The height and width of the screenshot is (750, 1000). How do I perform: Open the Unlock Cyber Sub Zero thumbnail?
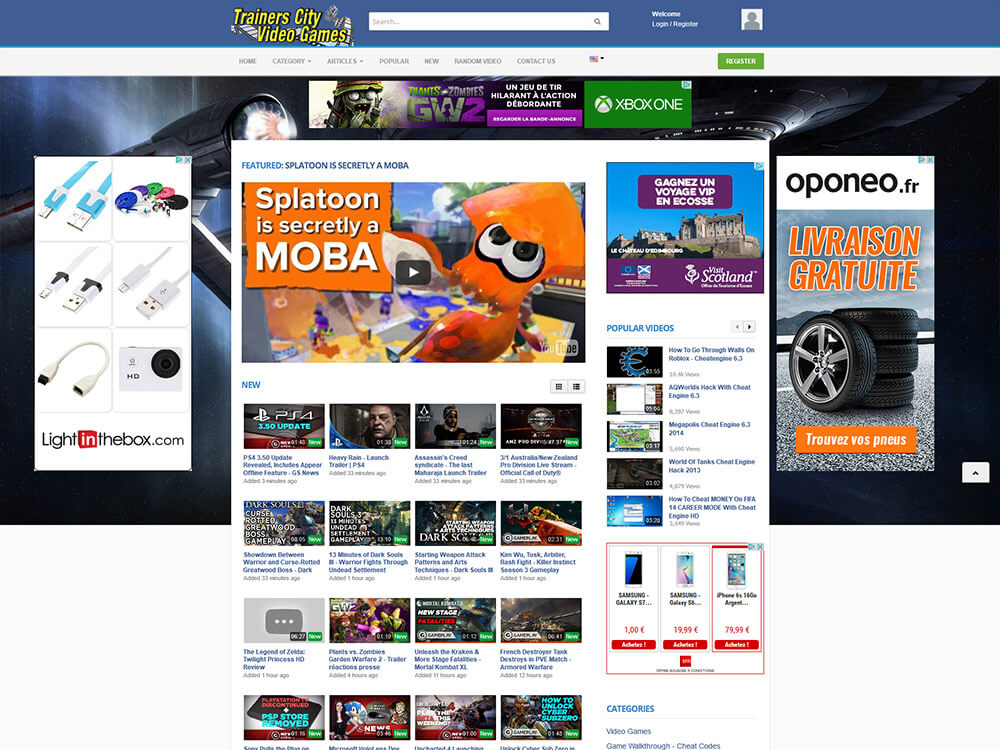[541, 717]
